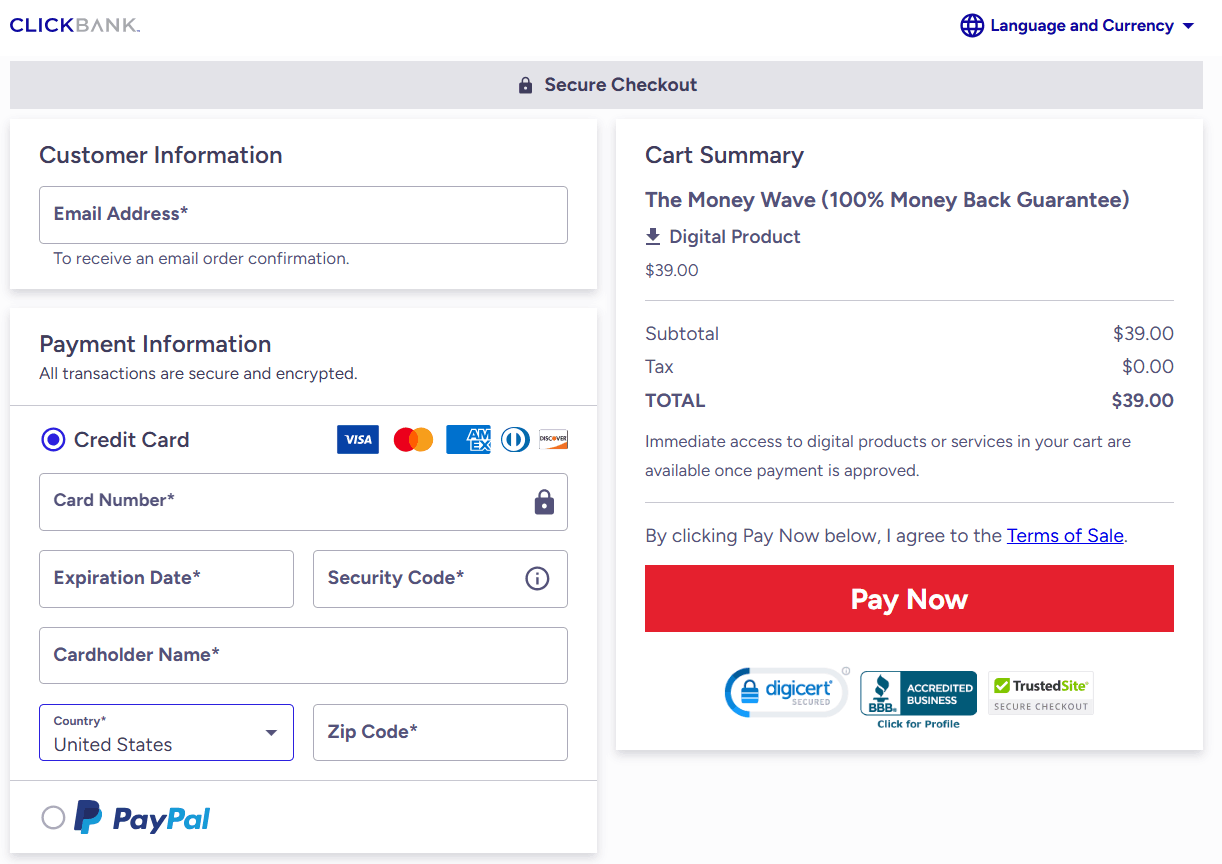This screenshot has height=864, width=1222.
Task: Click the Email Address input field
Action: pos(303,214)
